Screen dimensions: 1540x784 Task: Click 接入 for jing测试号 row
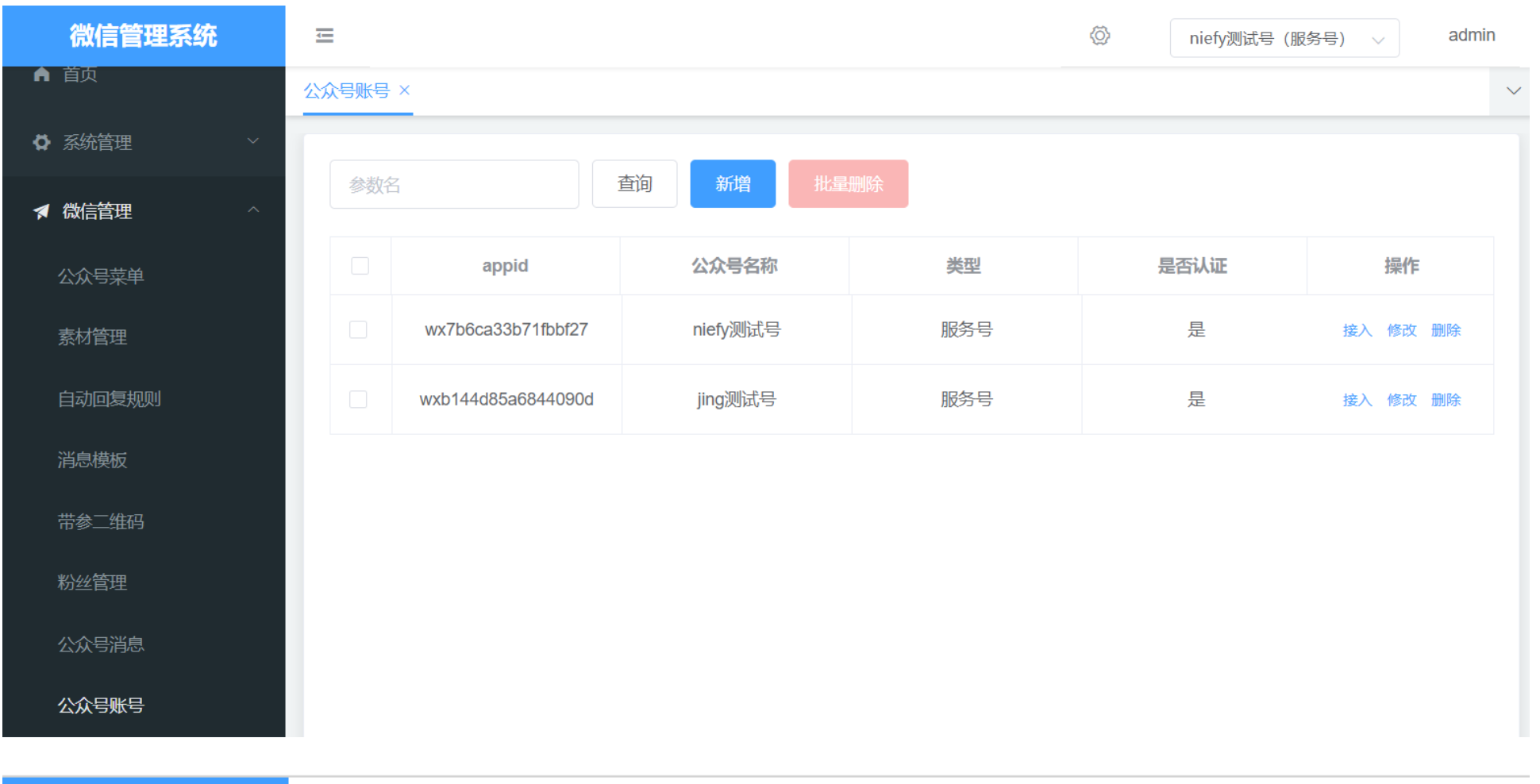(x=1357, y=400)
